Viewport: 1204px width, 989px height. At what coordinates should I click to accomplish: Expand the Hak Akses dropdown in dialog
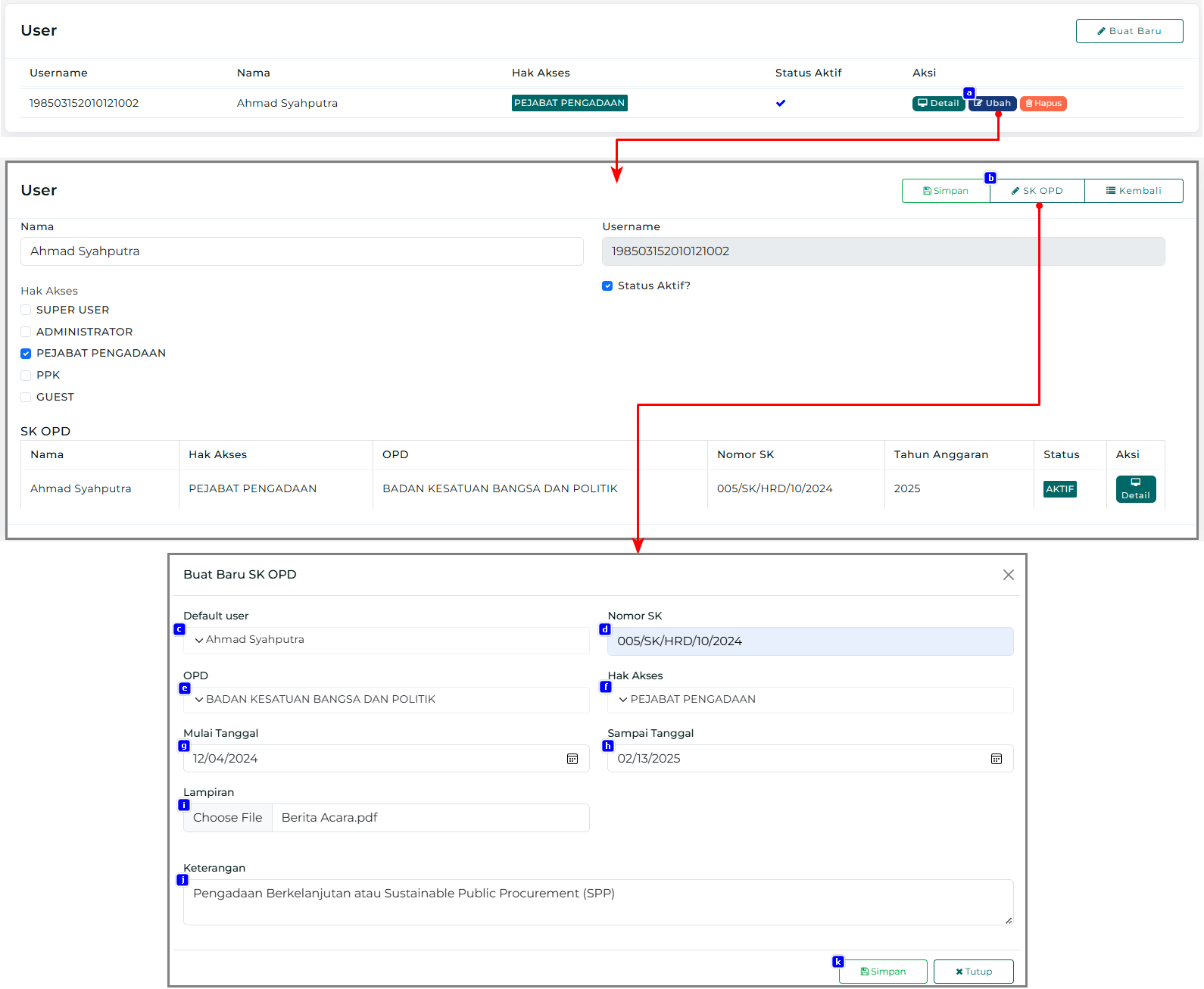point(810,700)
